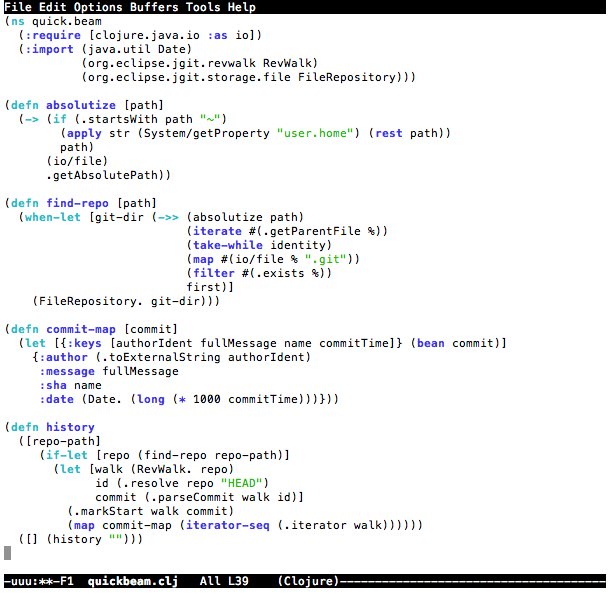The width and height of the screenshot is (609, 603).
Task: Open the File menu
Action: click(x=18, y=7)
